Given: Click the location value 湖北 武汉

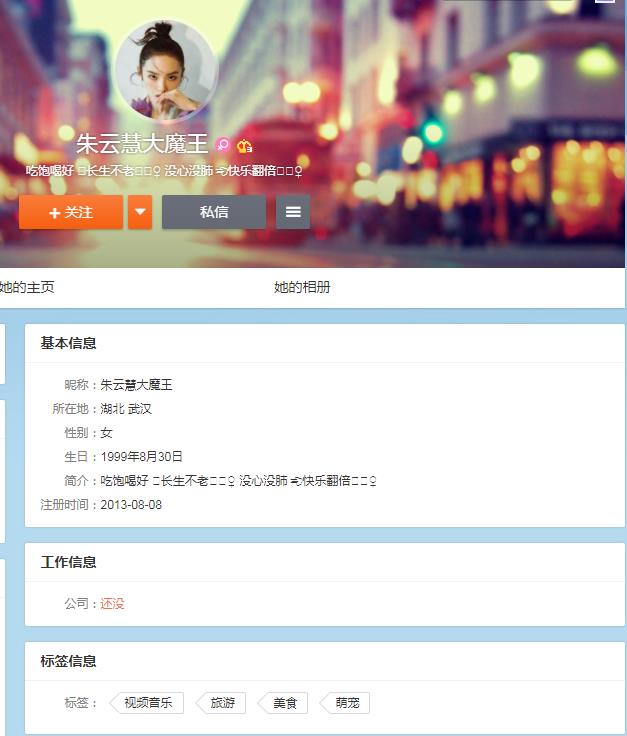Looking at the screenshot, I should (126, 409).
